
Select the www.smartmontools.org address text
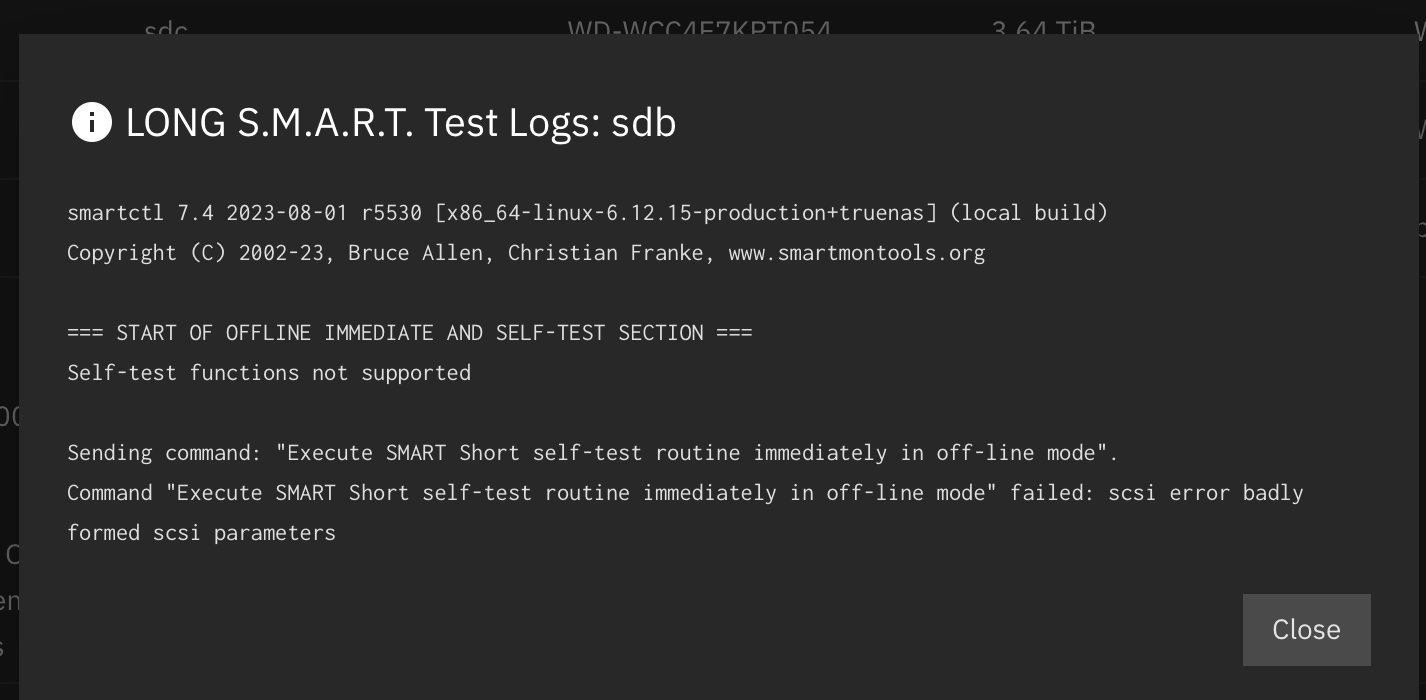(x=857, y=253)
